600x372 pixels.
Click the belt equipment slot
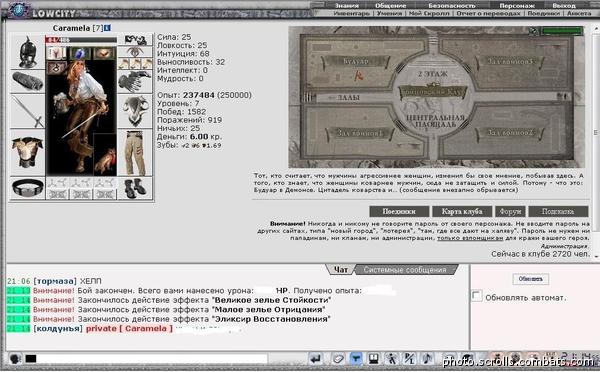click(x=27, y=188)
